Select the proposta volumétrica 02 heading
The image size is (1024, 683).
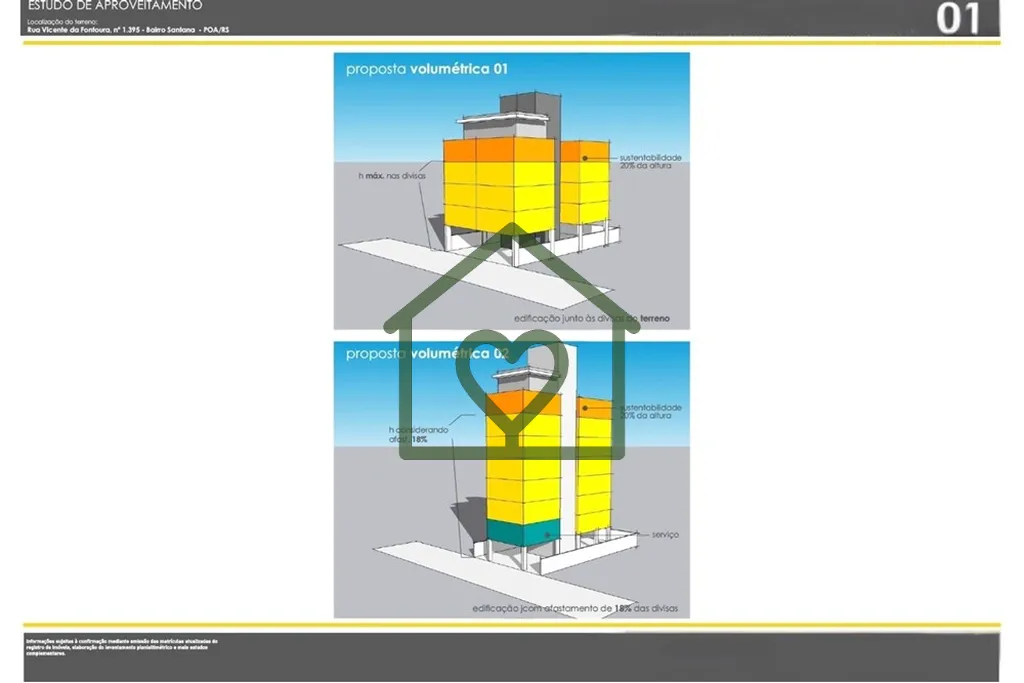pos(426,353)
